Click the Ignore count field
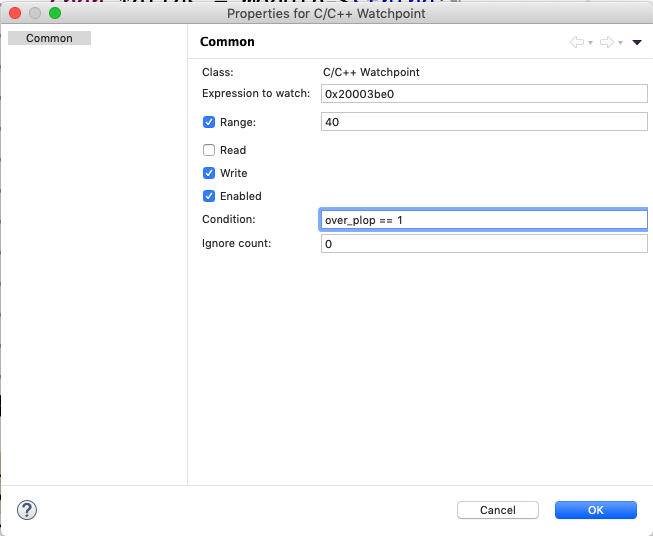 [x=484, y=244]
